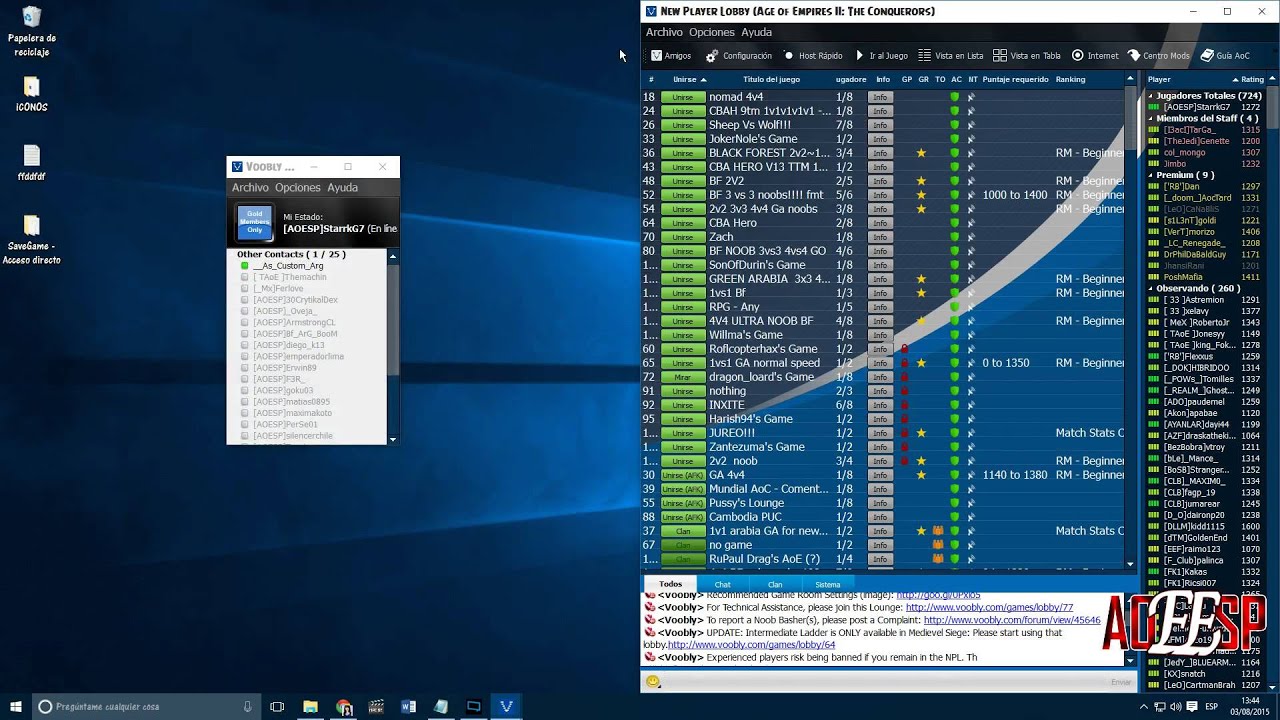The height and width of the screenshot is (720, 1280).
Task: Open Ayuda menu in small Voobly window
Action: [342, 187]
